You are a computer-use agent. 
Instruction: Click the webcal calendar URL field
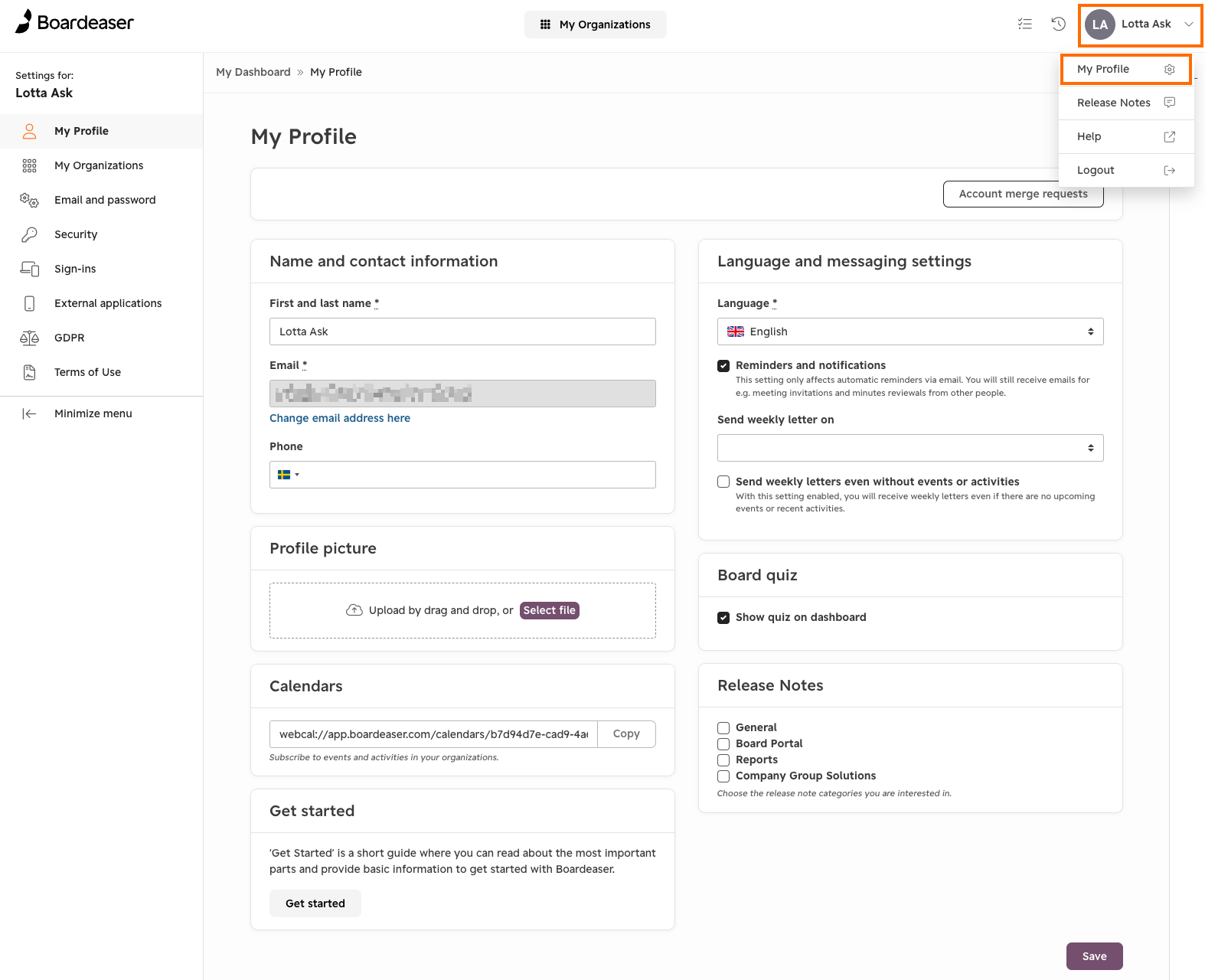click(x=433, y=733)
